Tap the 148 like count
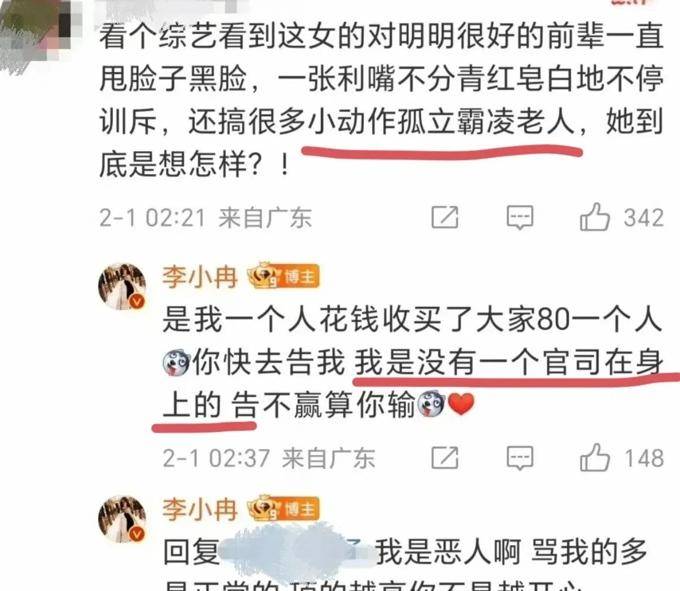This screenshot has height=591, width=680. 644,458
